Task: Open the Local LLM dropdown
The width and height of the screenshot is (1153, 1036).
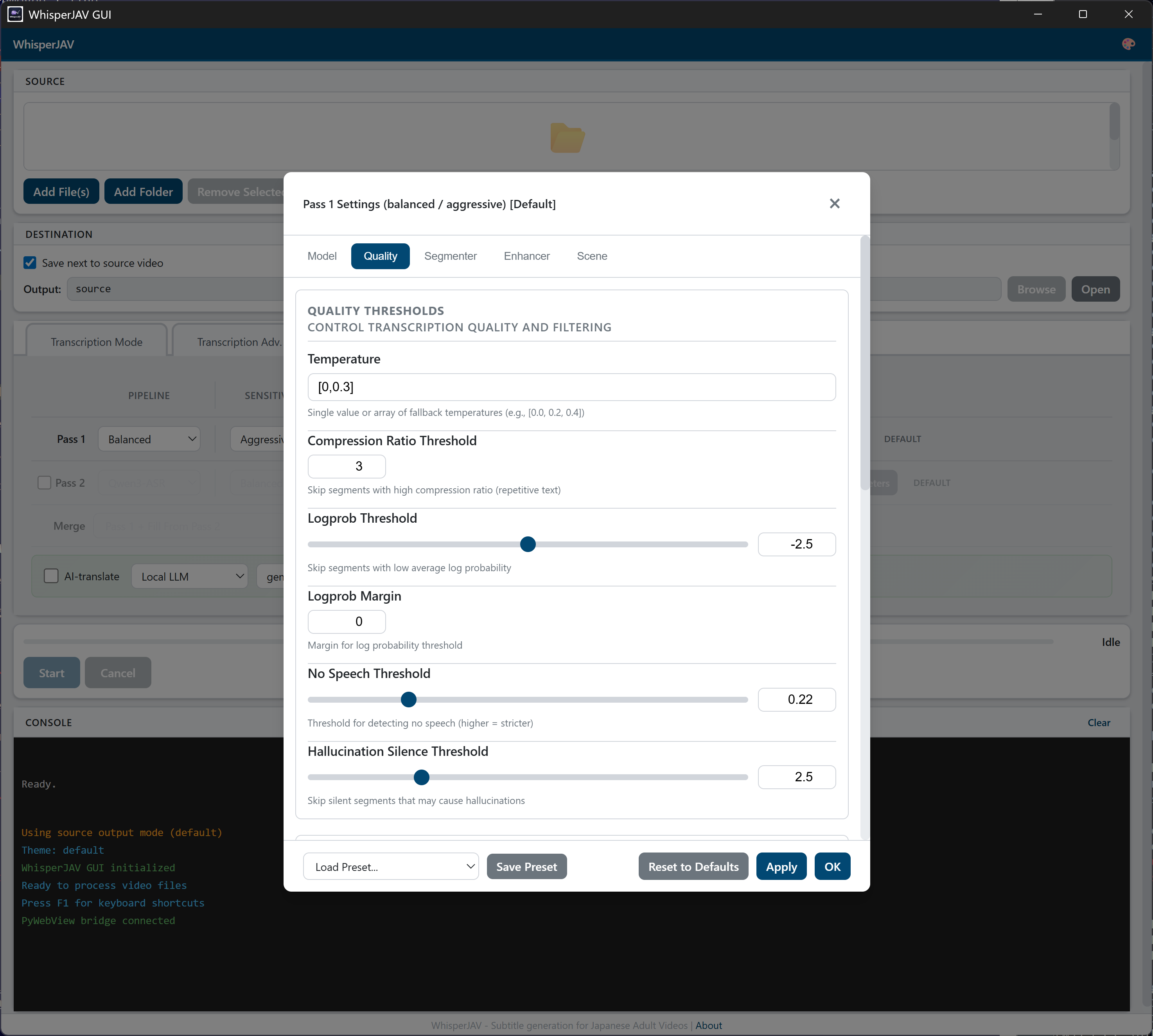Action: [189, 576]
